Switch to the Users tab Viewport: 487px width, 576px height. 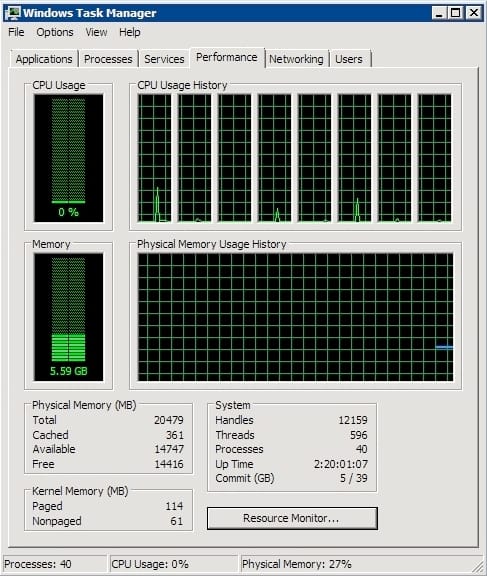coord(349,59)
